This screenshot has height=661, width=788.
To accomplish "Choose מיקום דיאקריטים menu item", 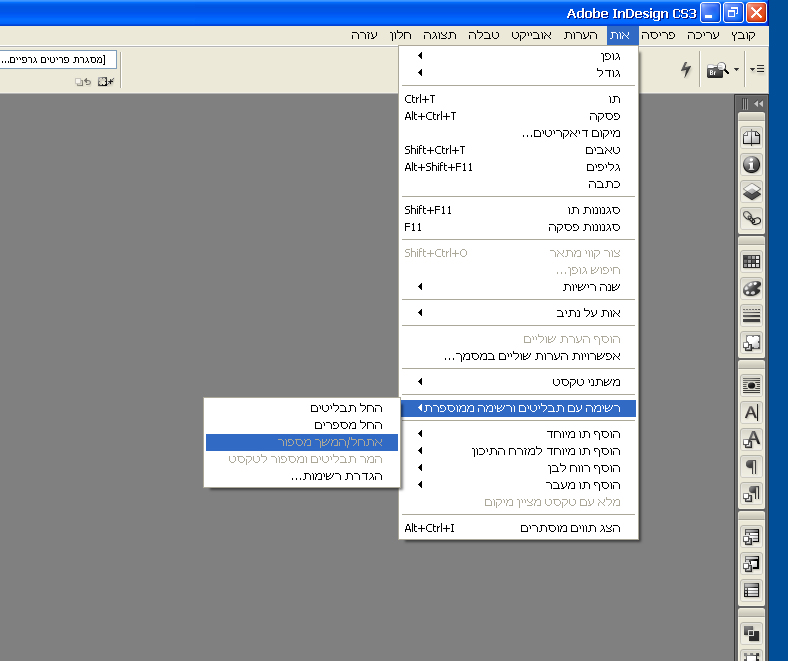I will (x=518, y=133).
